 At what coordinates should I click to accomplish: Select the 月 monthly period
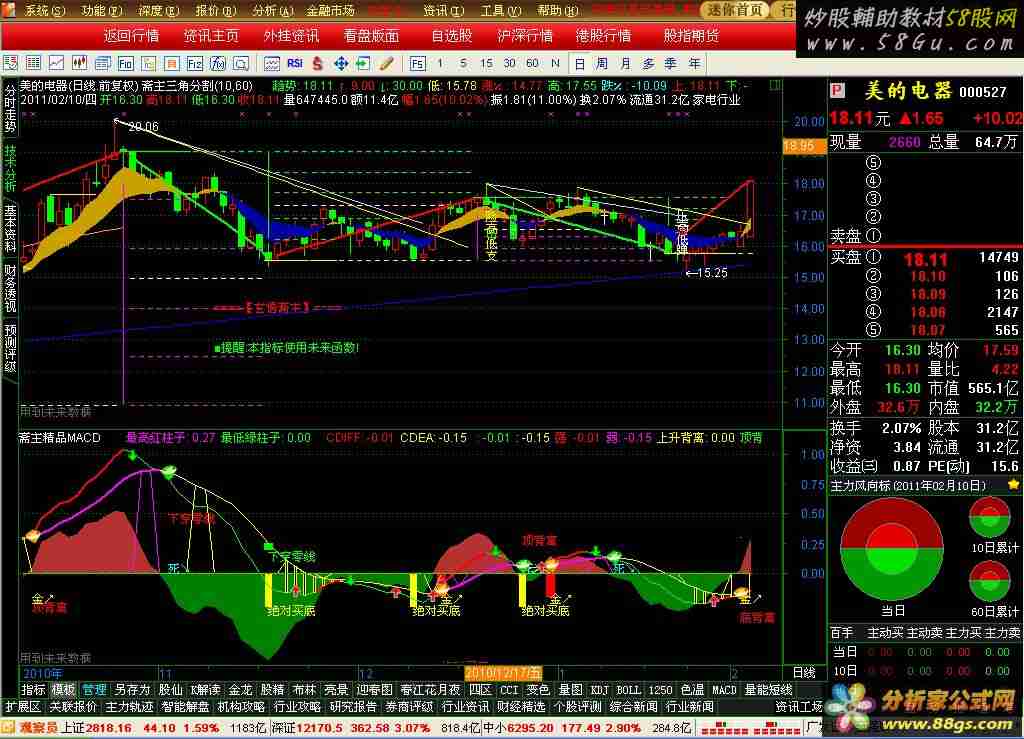626,63
